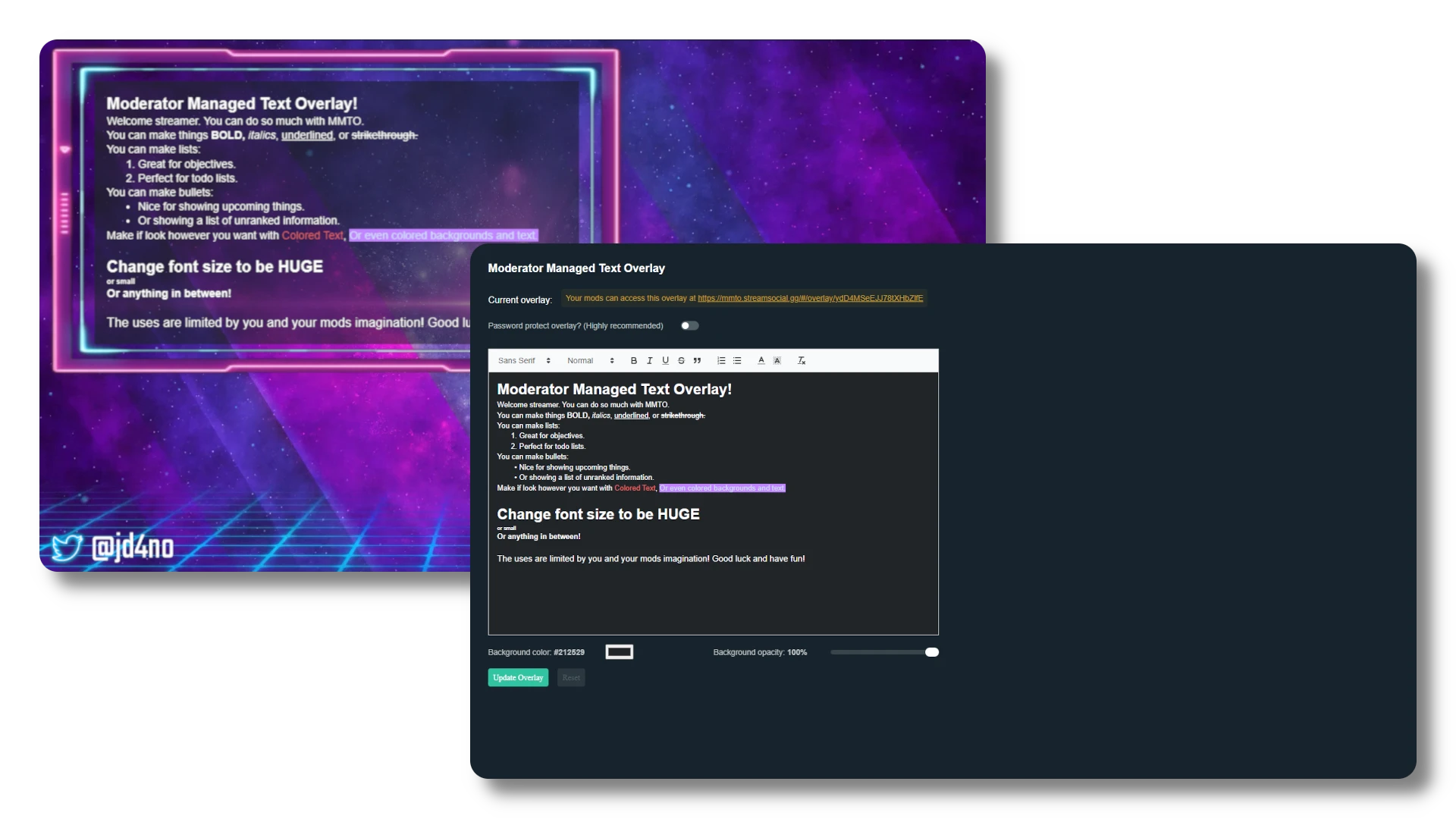Click the Update Overlay button
Image resolution: width=1456 pixels, height=819 pixels.
click(x=518, y=678)
